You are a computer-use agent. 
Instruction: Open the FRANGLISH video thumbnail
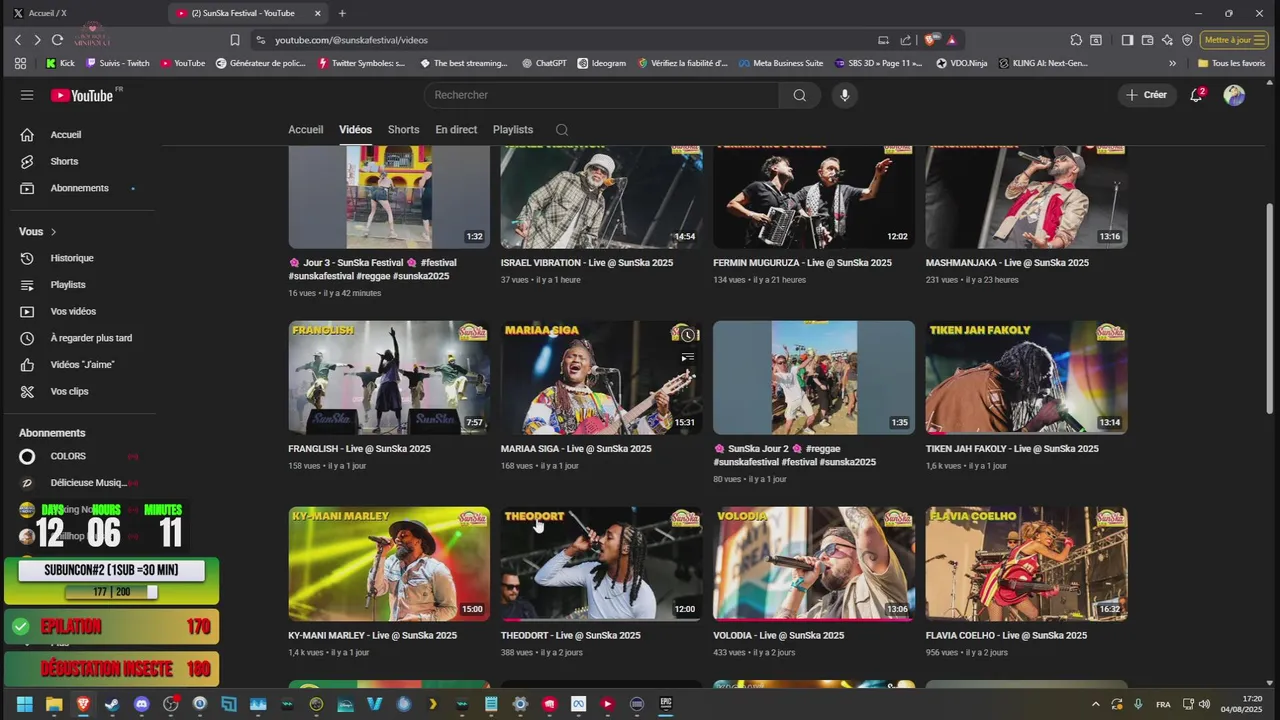(x=389, y=377)
